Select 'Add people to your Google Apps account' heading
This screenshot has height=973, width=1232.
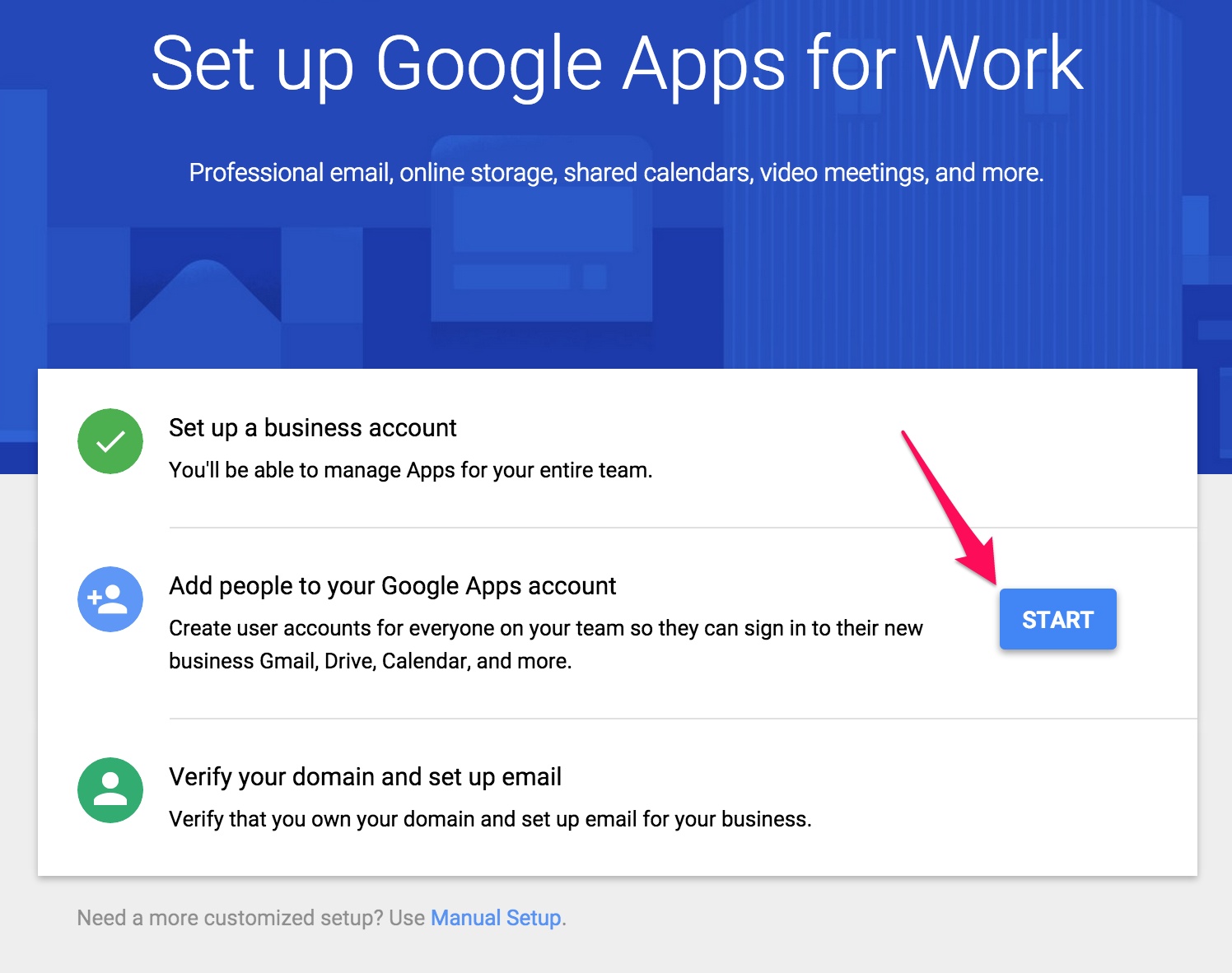coord(392,586)
